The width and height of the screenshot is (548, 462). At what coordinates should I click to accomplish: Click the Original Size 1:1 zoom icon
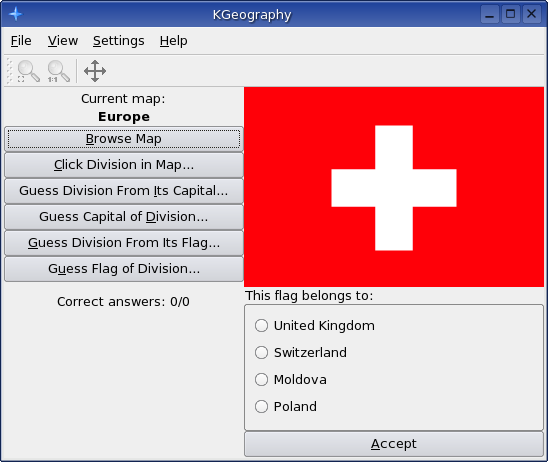(58, 71)
